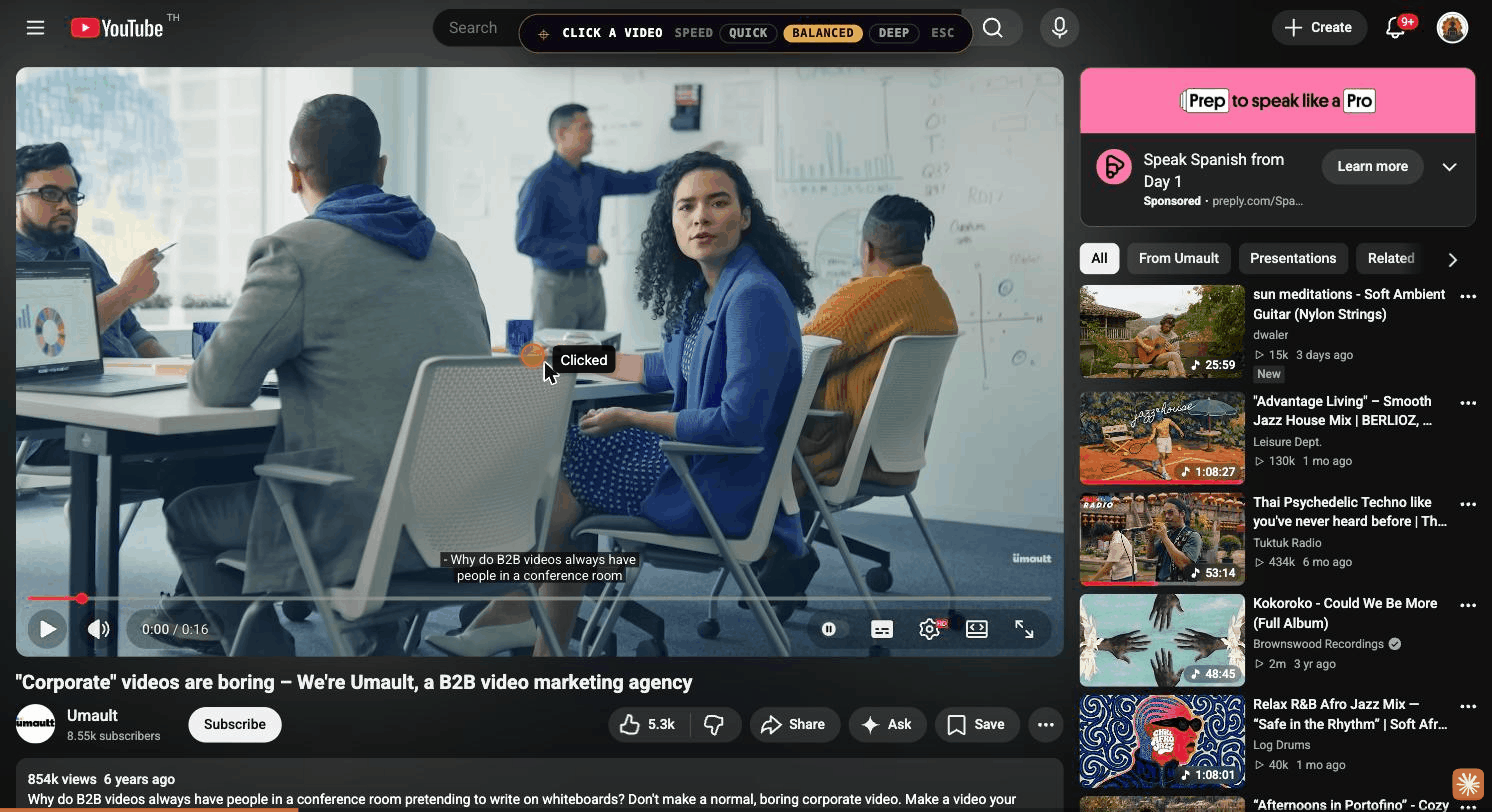Select the Presentations chip

(x=1293, y=258)
